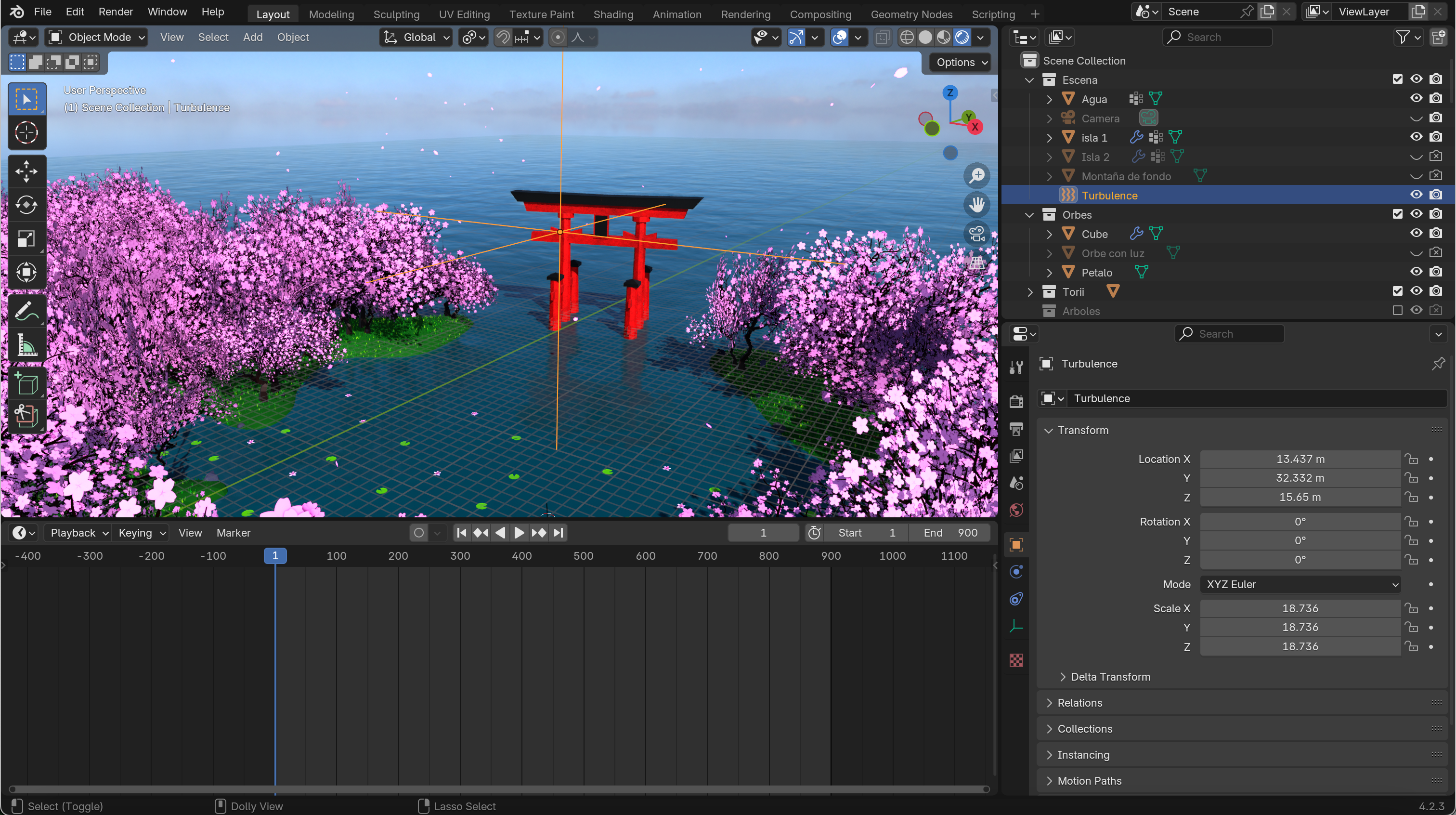Viewport: 1456px width, 815px height.
Task: Open the Options dropdown in viewport
Action: click(x=962, y=62)
